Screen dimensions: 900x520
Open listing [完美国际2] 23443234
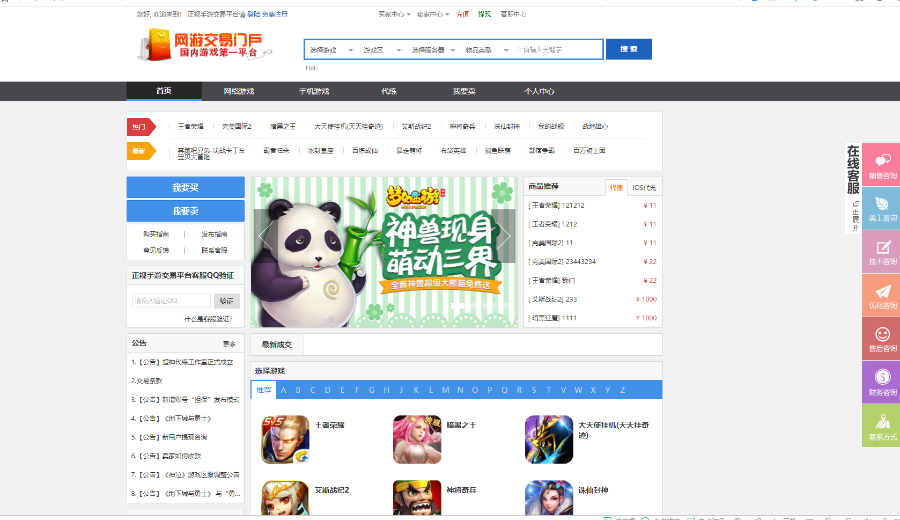pos(562,262)
